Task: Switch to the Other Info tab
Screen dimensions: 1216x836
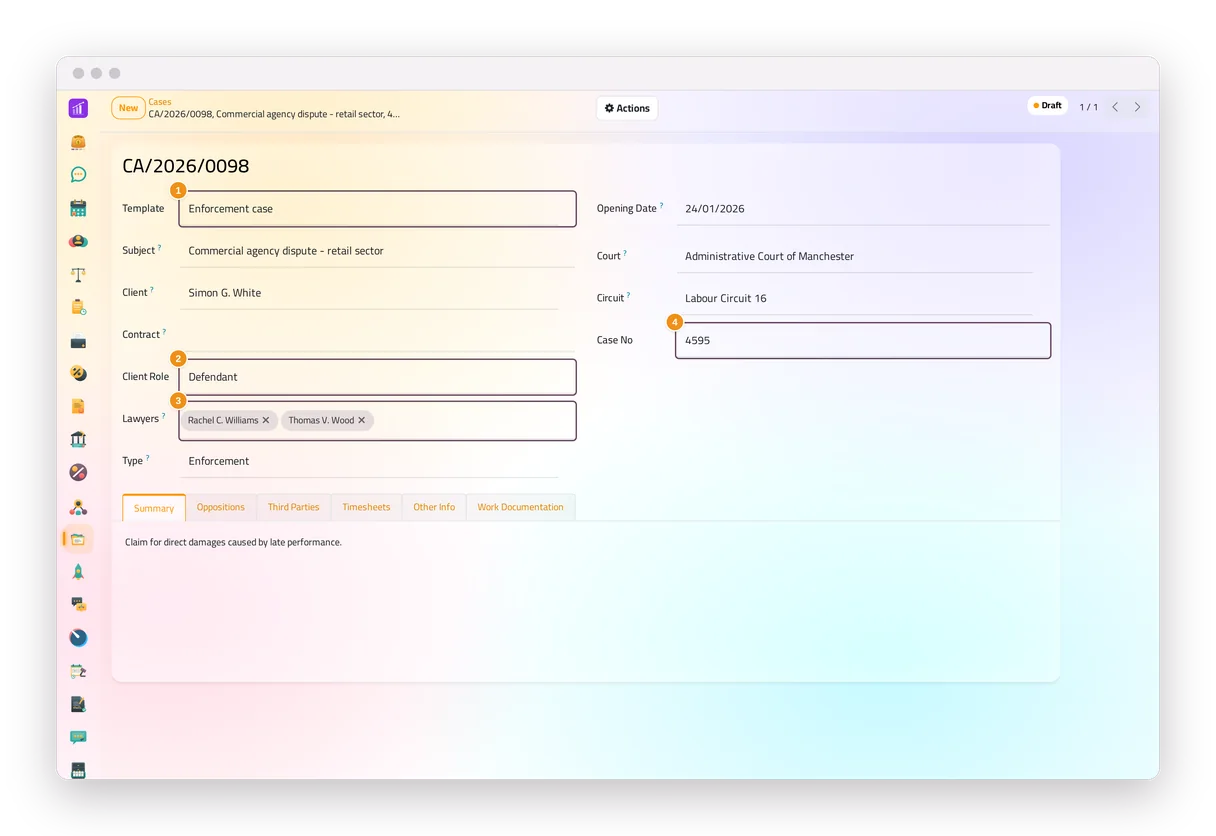Action: [434, 507]
